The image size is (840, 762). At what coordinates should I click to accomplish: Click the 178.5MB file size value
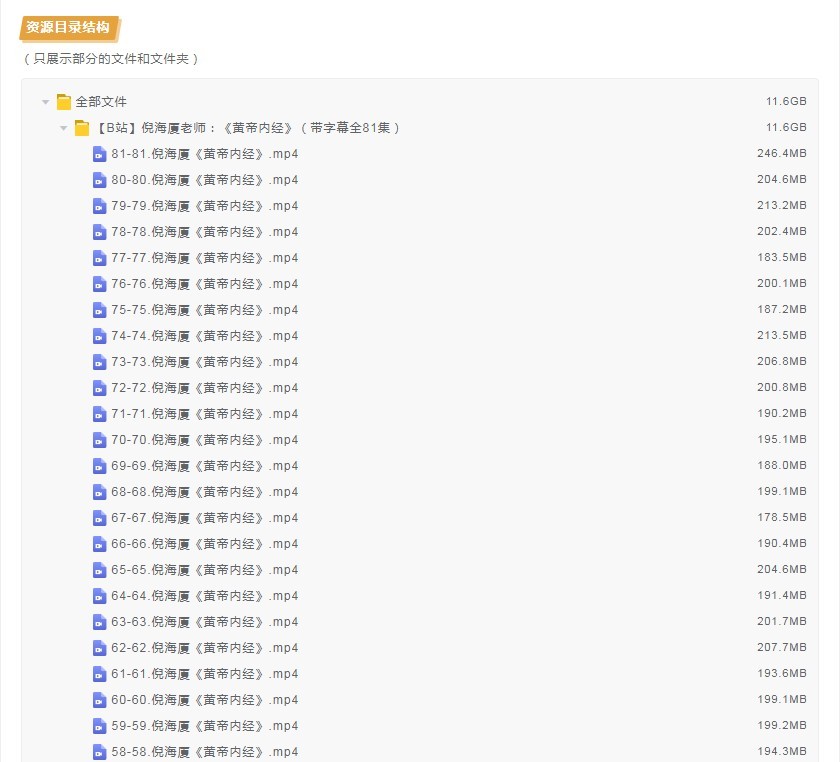click(x=782, y=518)
